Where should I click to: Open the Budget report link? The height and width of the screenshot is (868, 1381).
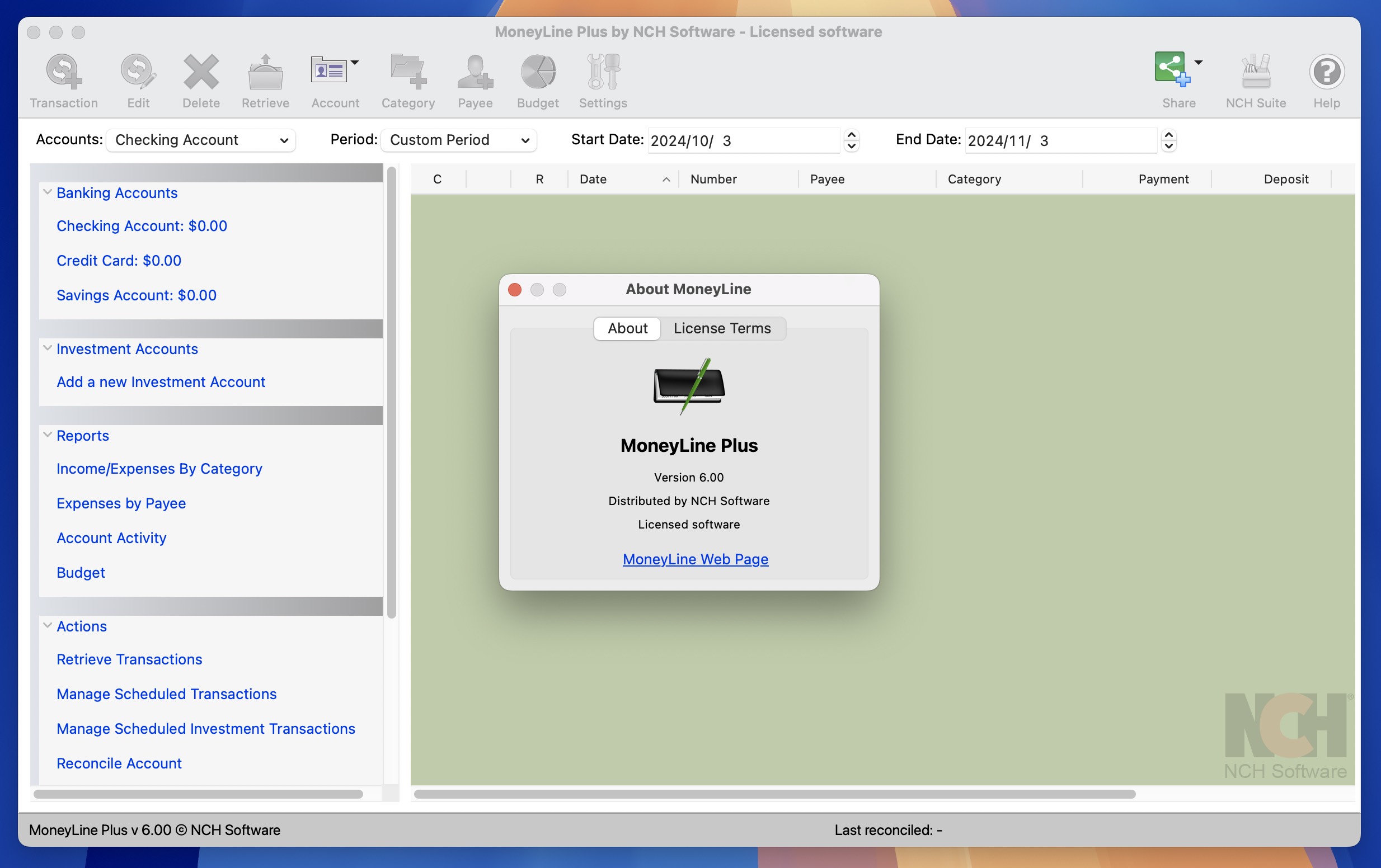(81, 573)
